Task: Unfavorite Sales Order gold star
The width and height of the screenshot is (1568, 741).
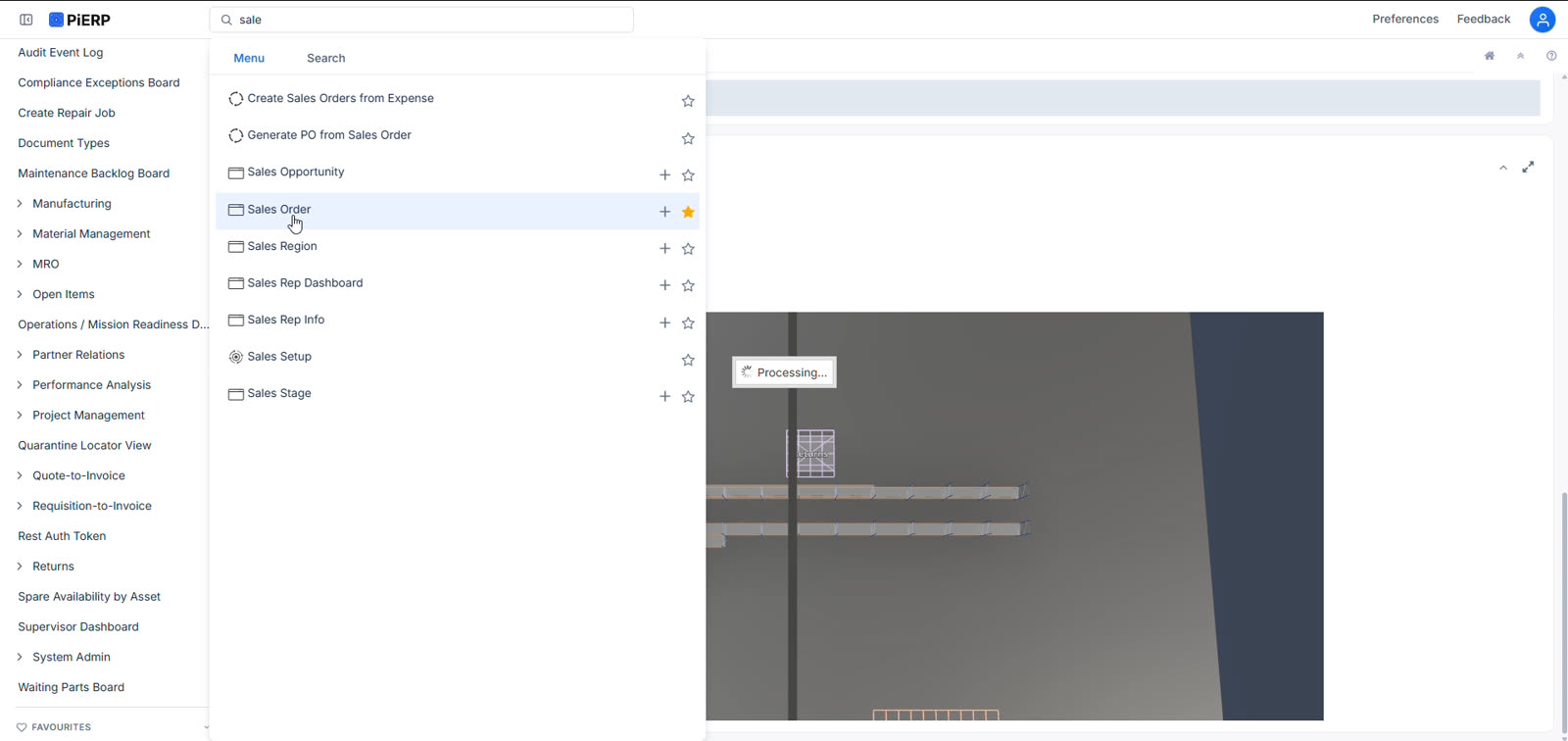Action: 688,212
